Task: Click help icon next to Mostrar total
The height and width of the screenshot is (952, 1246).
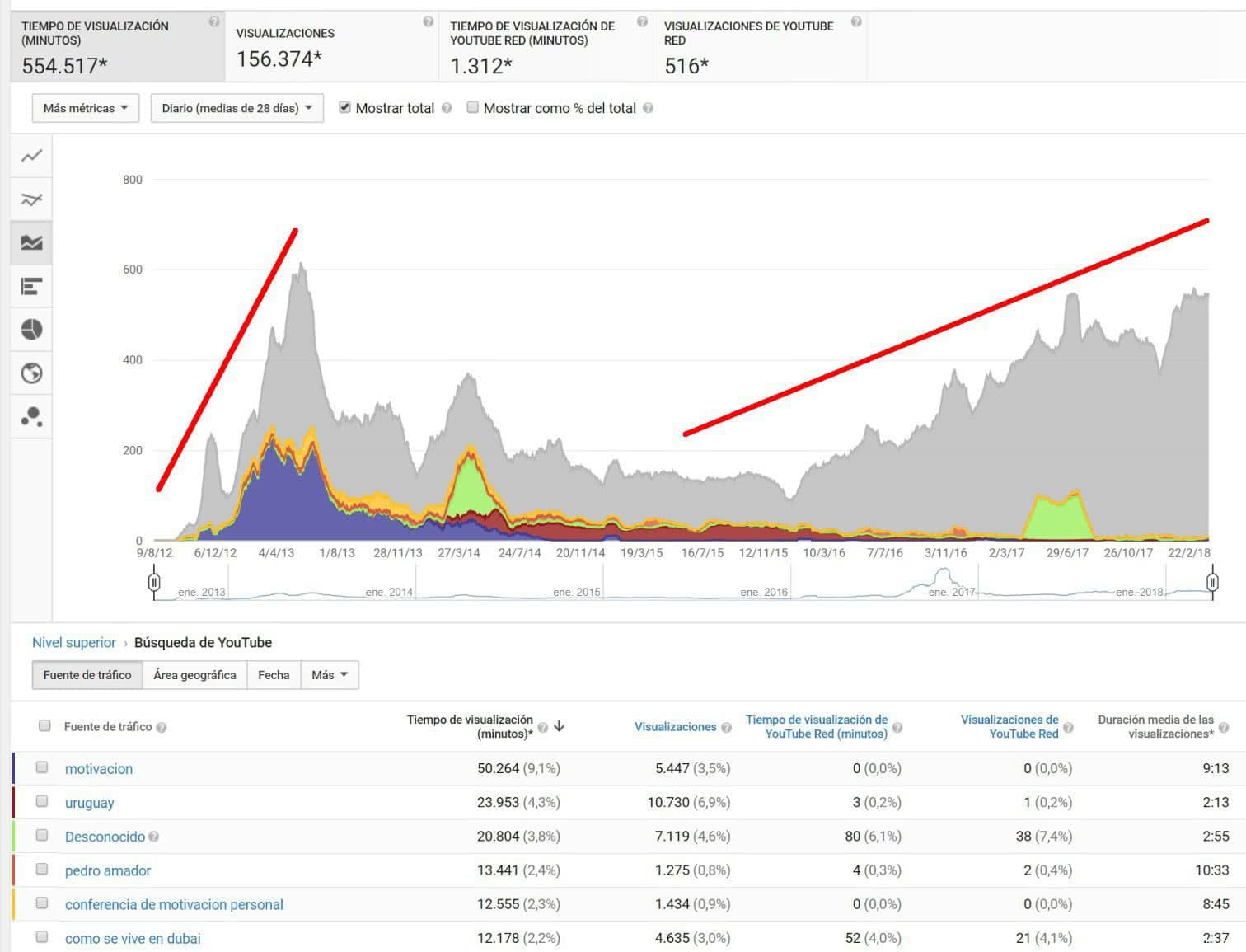Action: [x=447, y=108]
